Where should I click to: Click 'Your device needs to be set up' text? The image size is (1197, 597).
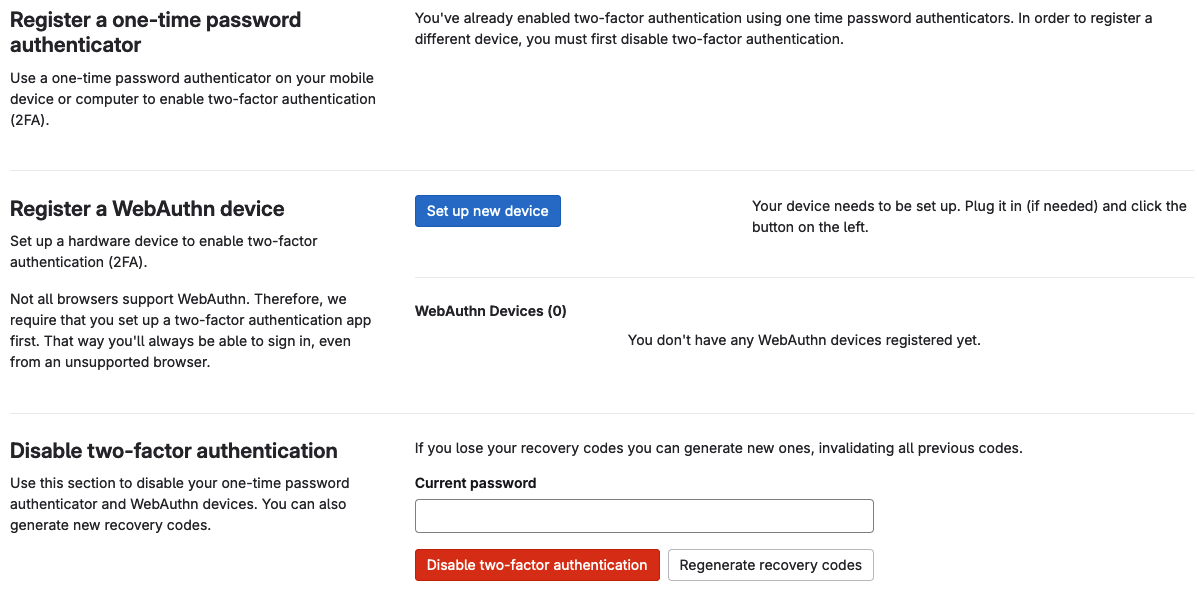tap(968, 216)
